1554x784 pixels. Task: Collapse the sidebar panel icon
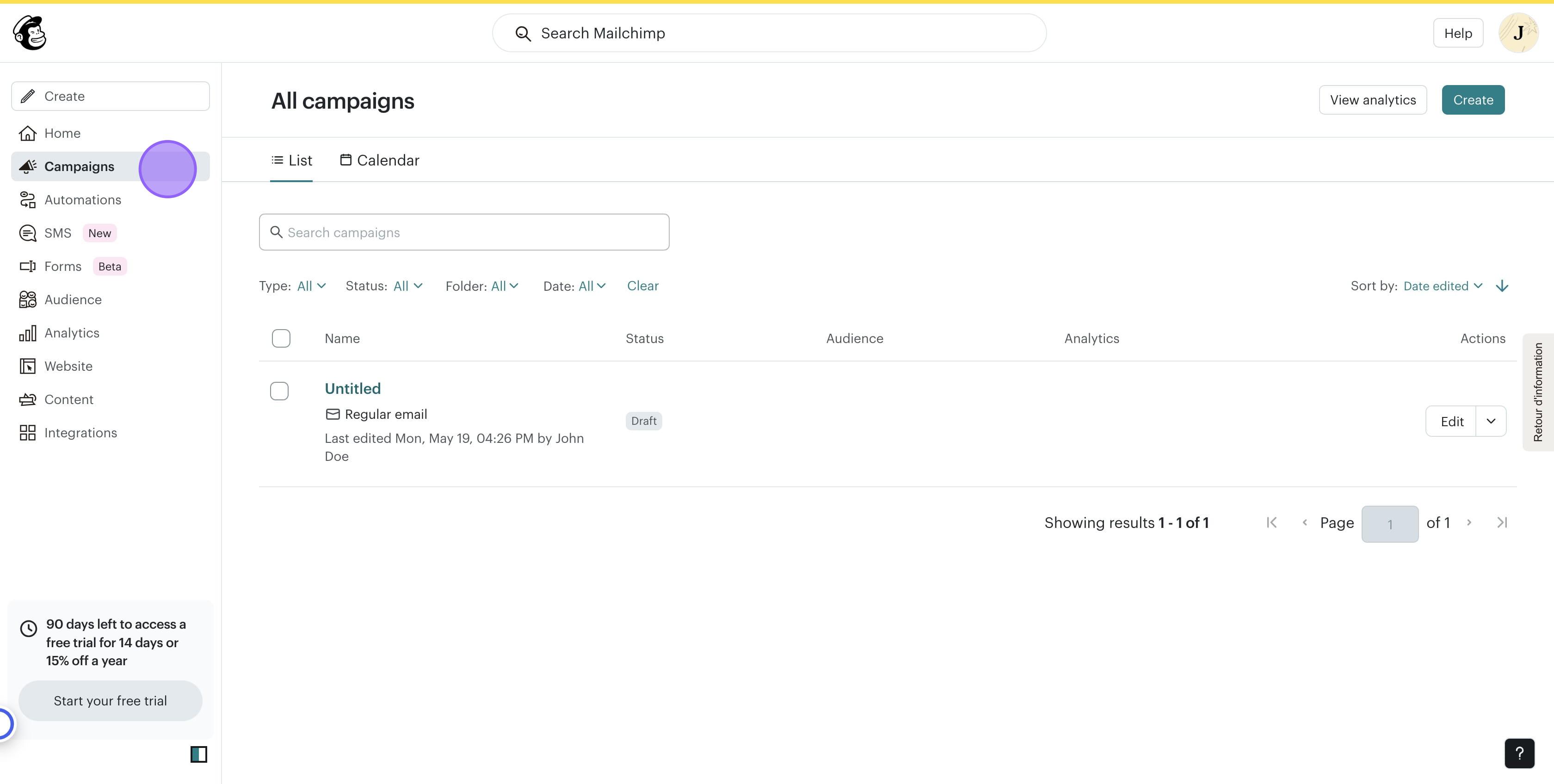coord(198,754)
